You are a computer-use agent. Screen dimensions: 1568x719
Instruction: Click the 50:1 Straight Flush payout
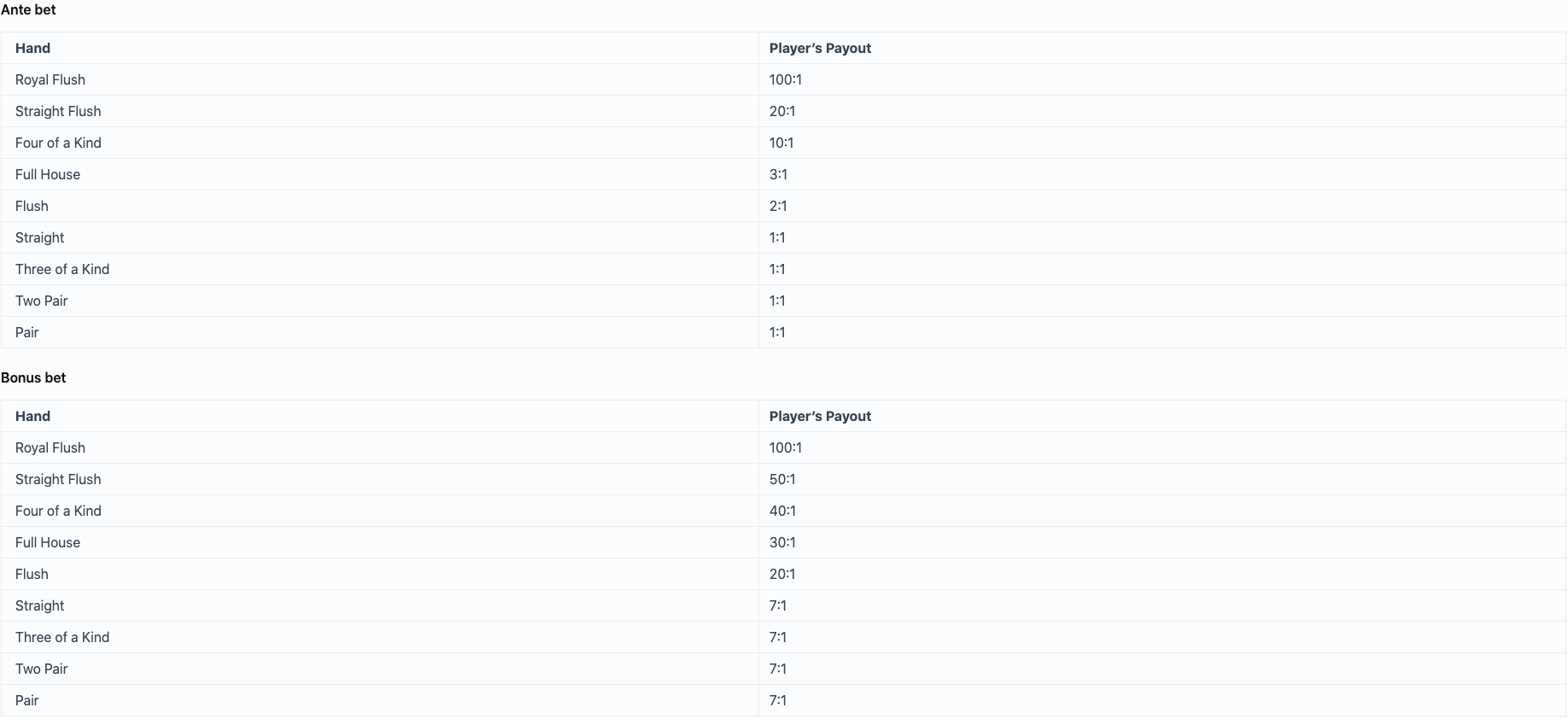click(x=782, y=479)
